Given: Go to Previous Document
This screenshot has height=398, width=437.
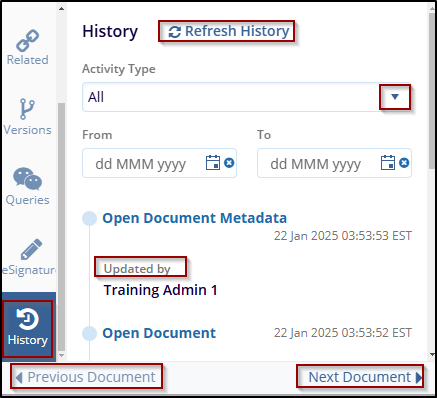Looking at the screenshot, I should pos(86,377).
